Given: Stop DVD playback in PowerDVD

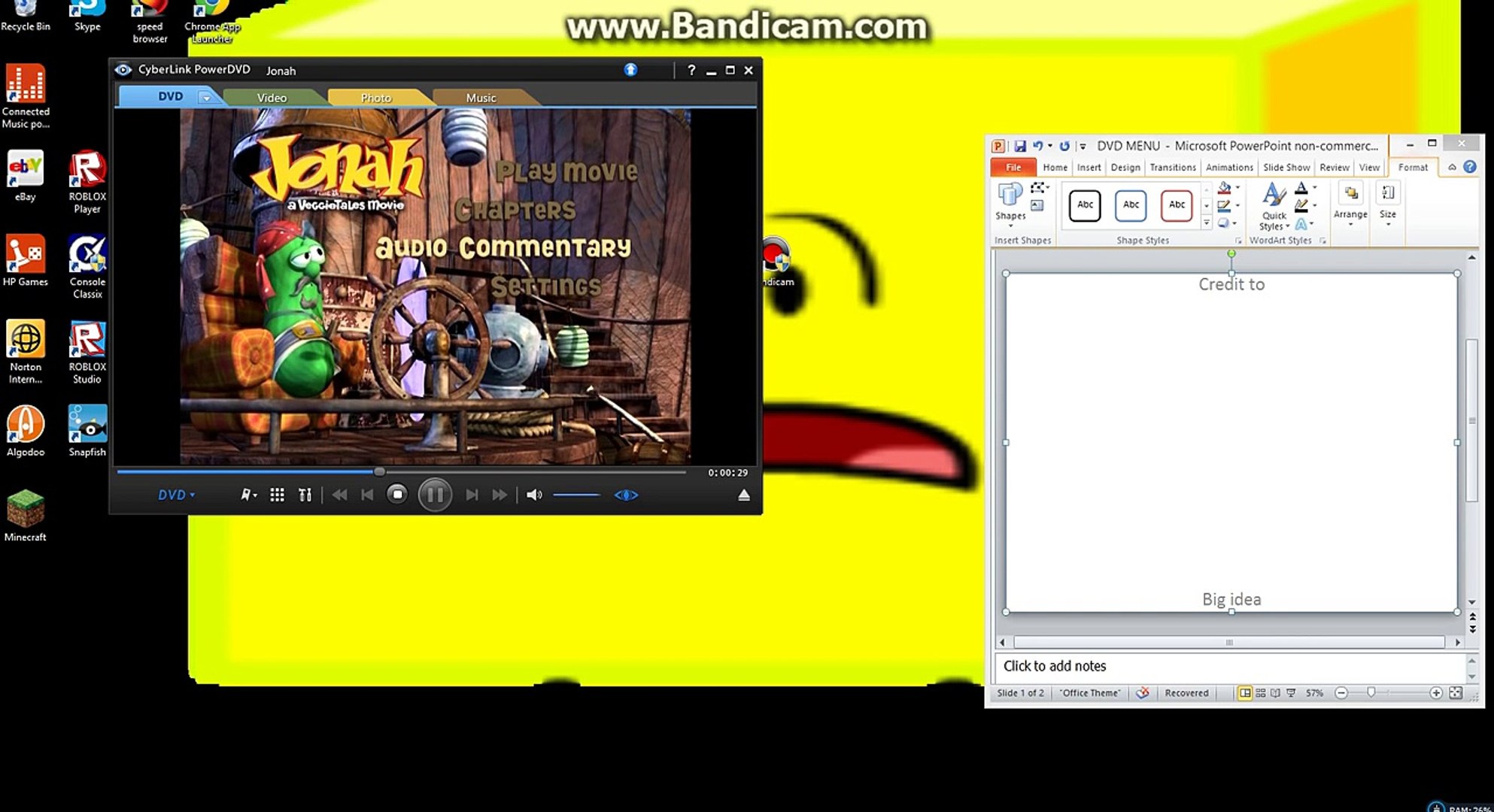Looking at the screenshot, I should [x=397, y=495].
